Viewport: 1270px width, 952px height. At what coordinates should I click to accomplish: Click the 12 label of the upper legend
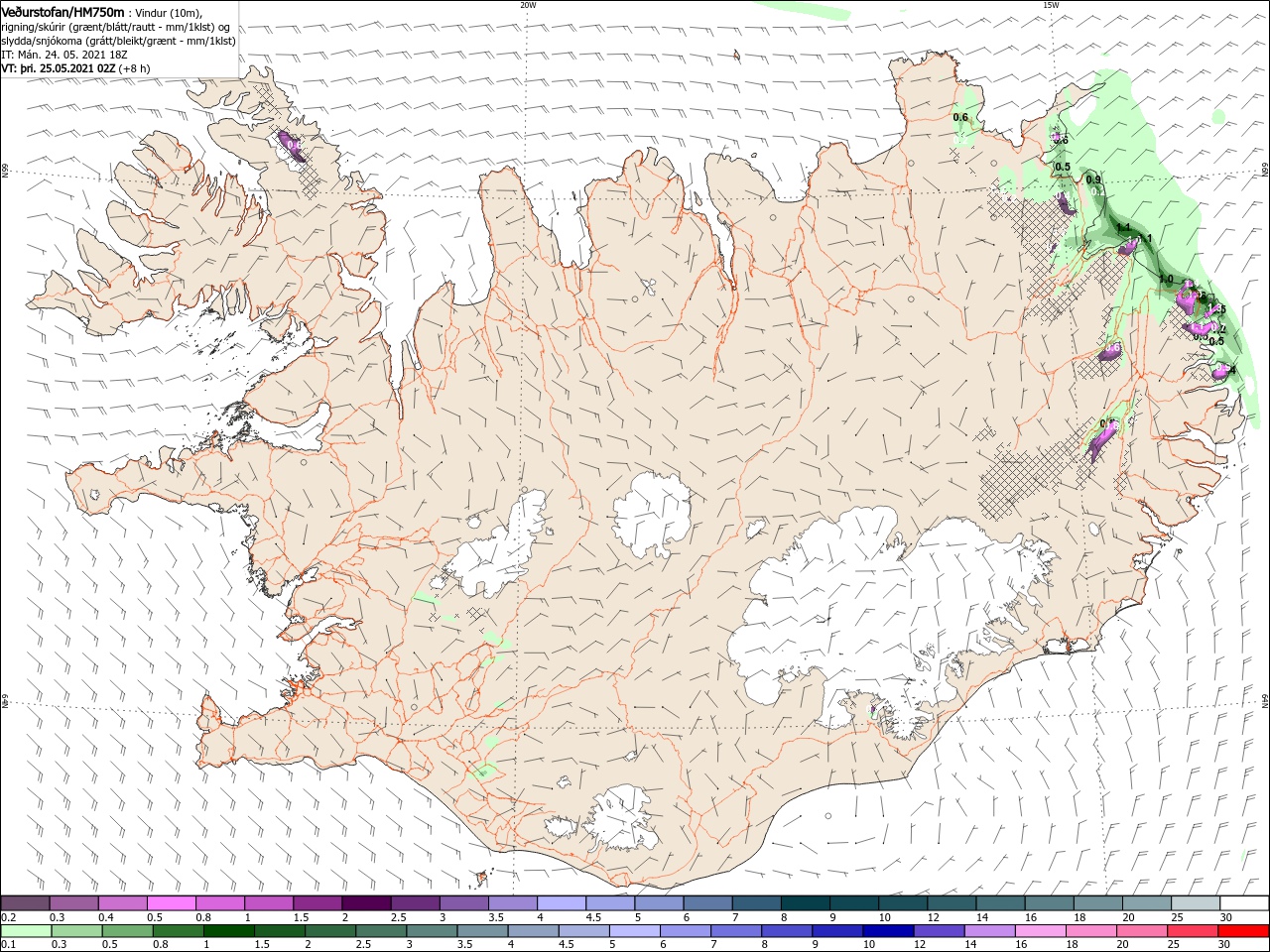pos(935,917)
